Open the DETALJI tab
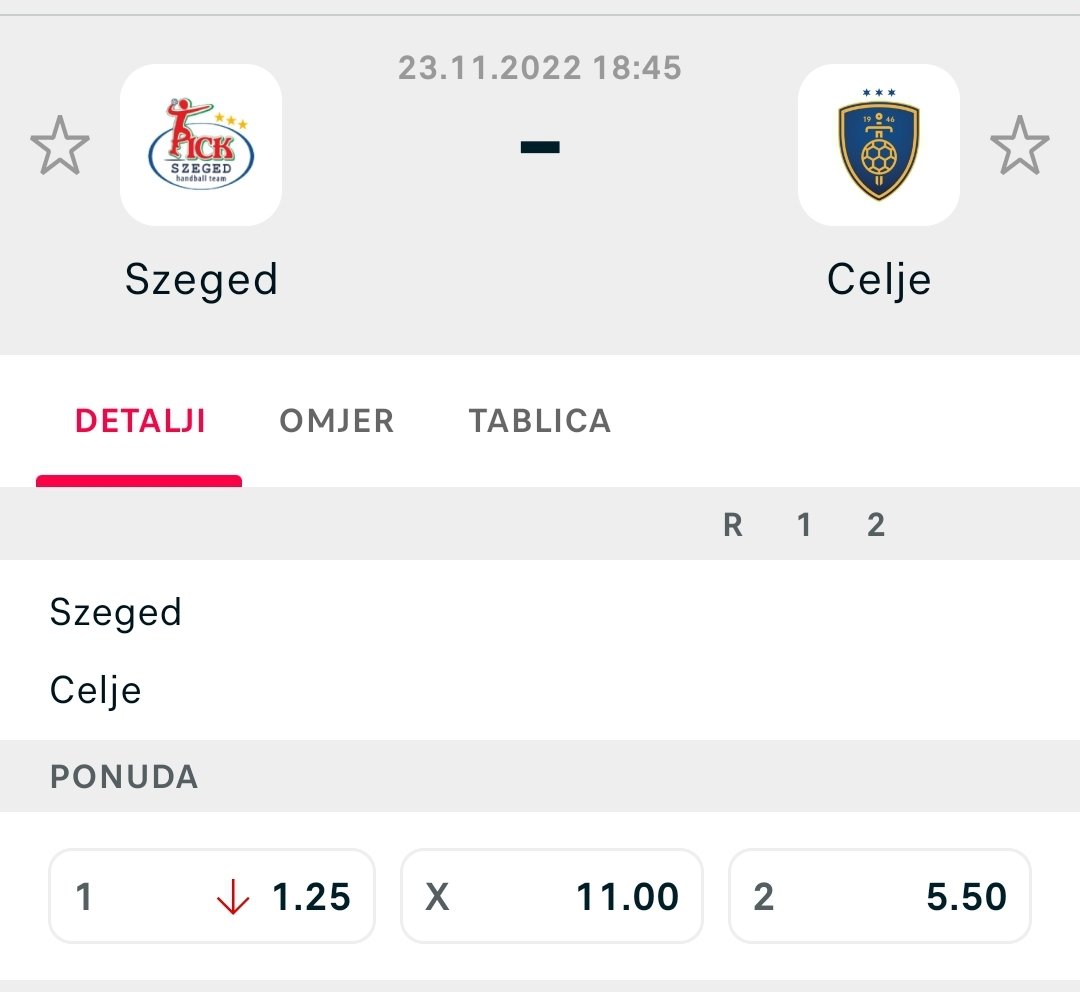This screenshot has width=1080, height=992. pos(140,421)
